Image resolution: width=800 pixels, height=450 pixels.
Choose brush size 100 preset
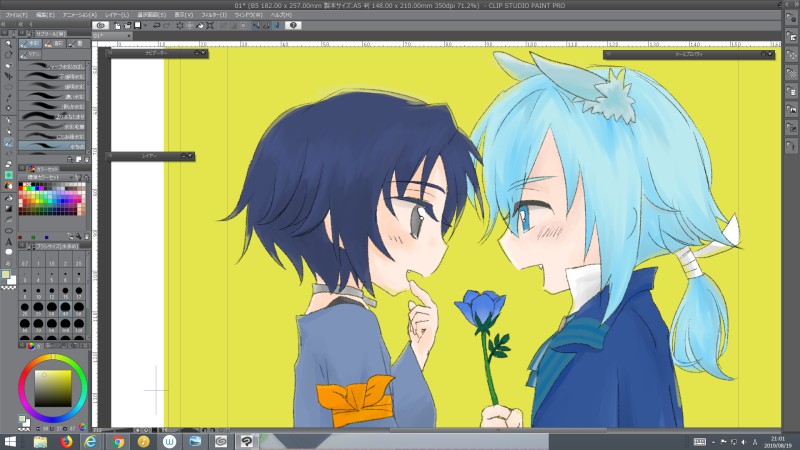65,325
